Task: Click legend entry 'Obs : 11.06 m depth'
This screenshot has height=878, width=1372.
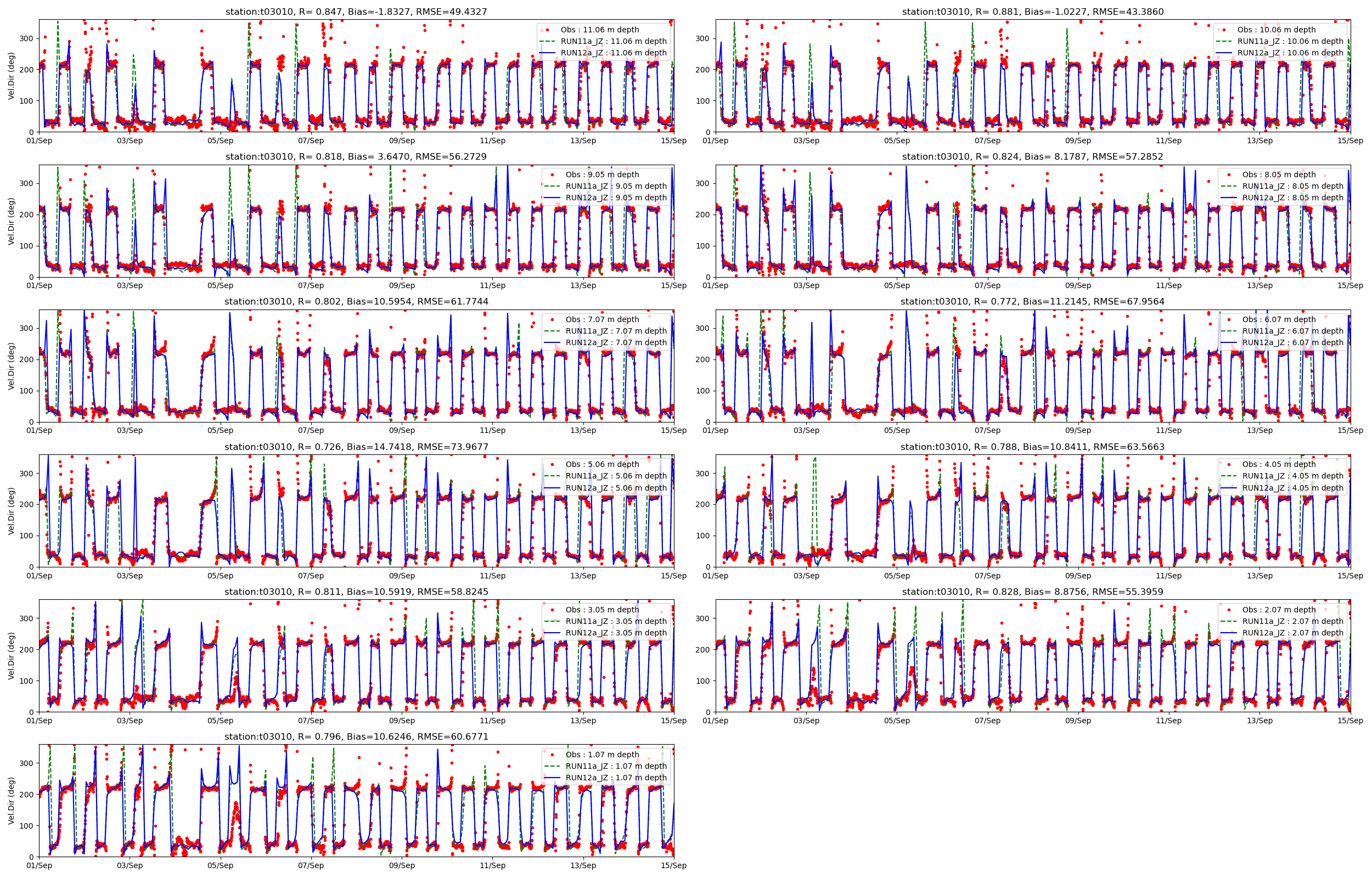Action: click(x=600, y=30)
